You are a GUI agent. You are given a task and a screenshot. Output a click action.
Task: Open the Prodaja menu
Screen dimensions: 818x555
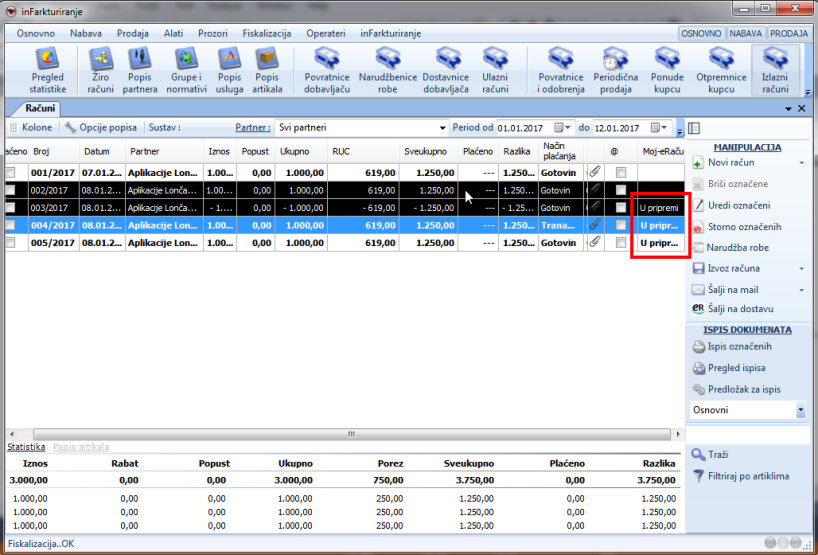133,33
